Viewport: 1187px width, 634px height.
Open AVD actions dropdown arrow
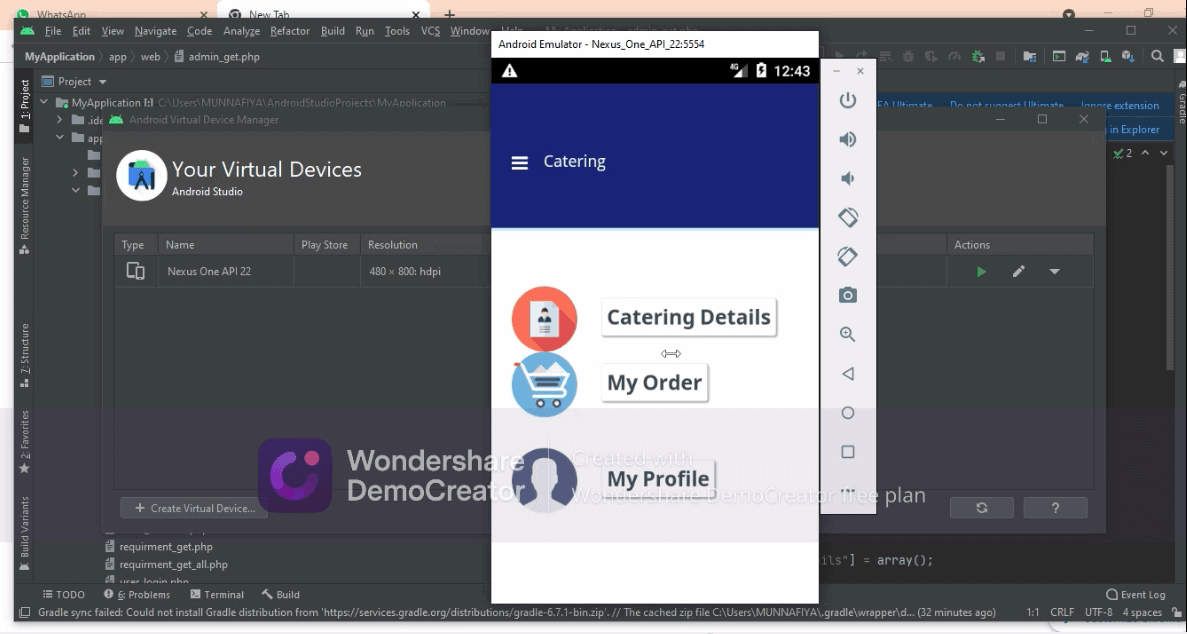point(1054,272)
